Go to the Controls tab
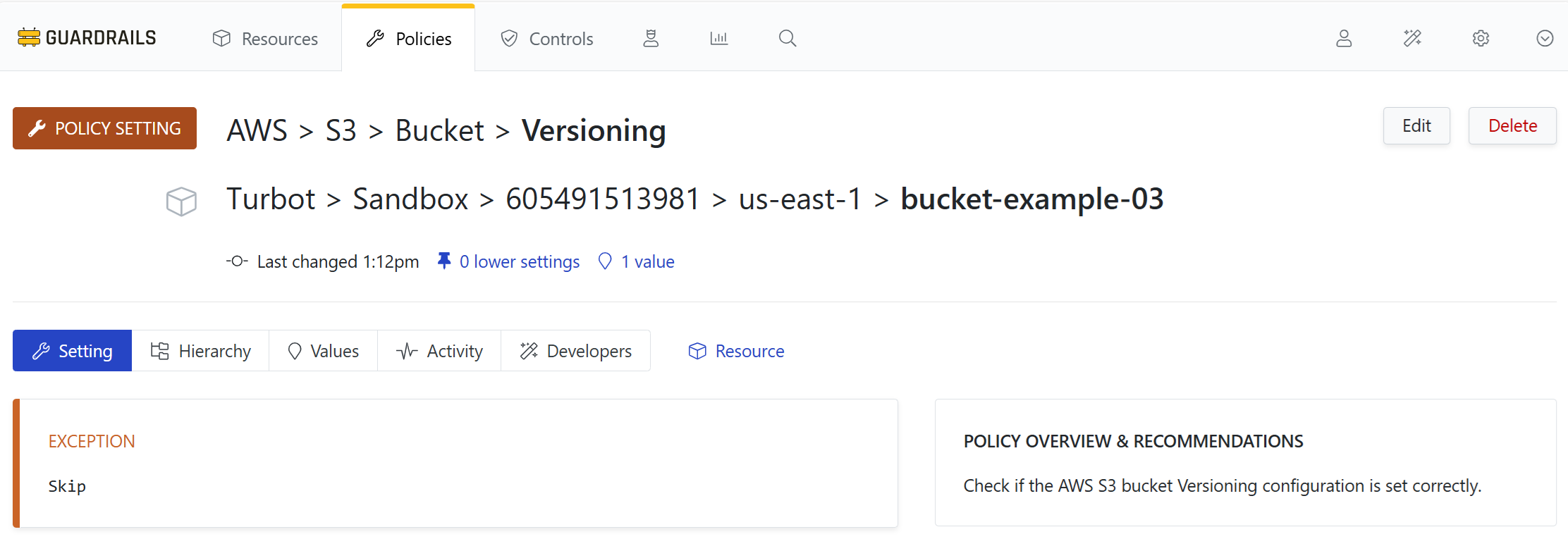1568x539 pixels. (x=546, y=39)
